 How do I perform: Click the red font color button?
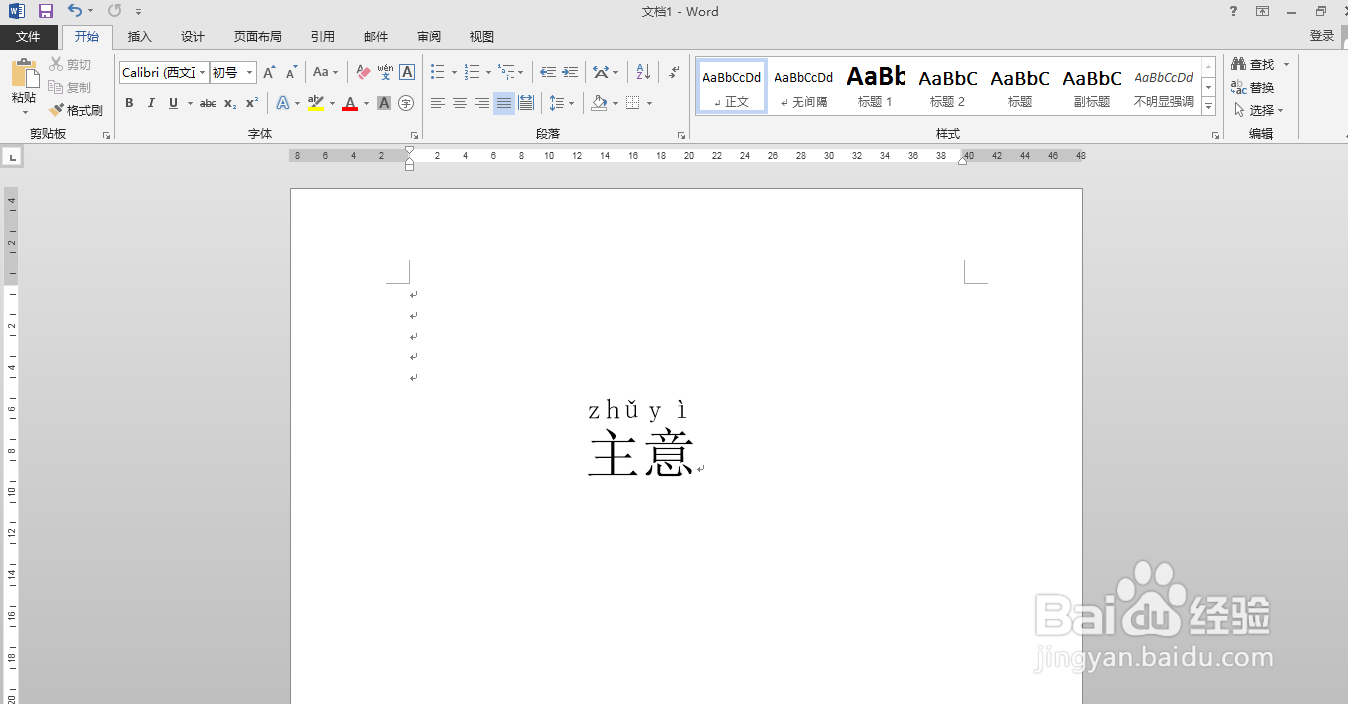click(x=350, y=103)
